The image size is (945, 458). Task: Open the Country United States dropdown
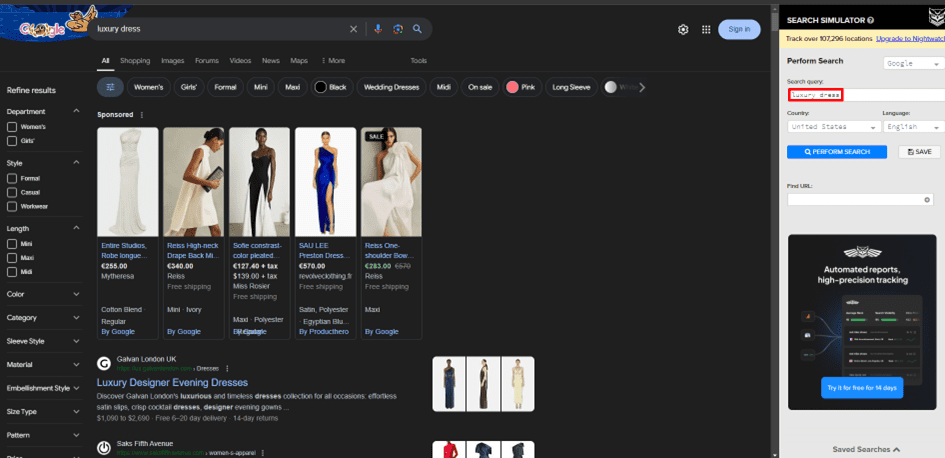tap(834, 127)
